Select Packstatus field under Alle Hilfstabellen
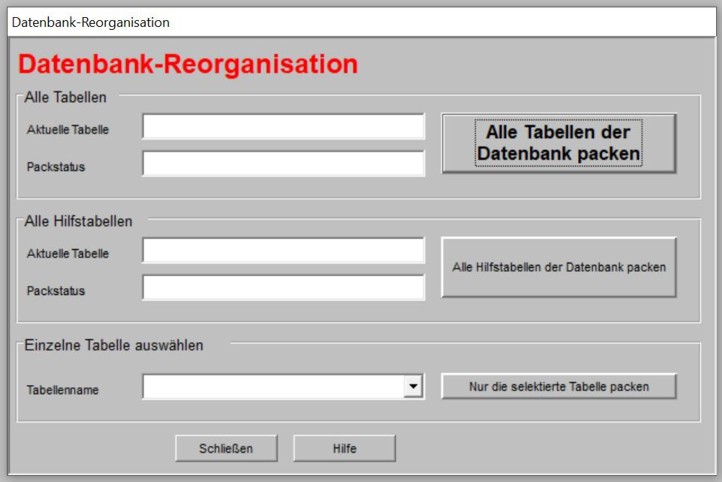 [x=283, y=288]
